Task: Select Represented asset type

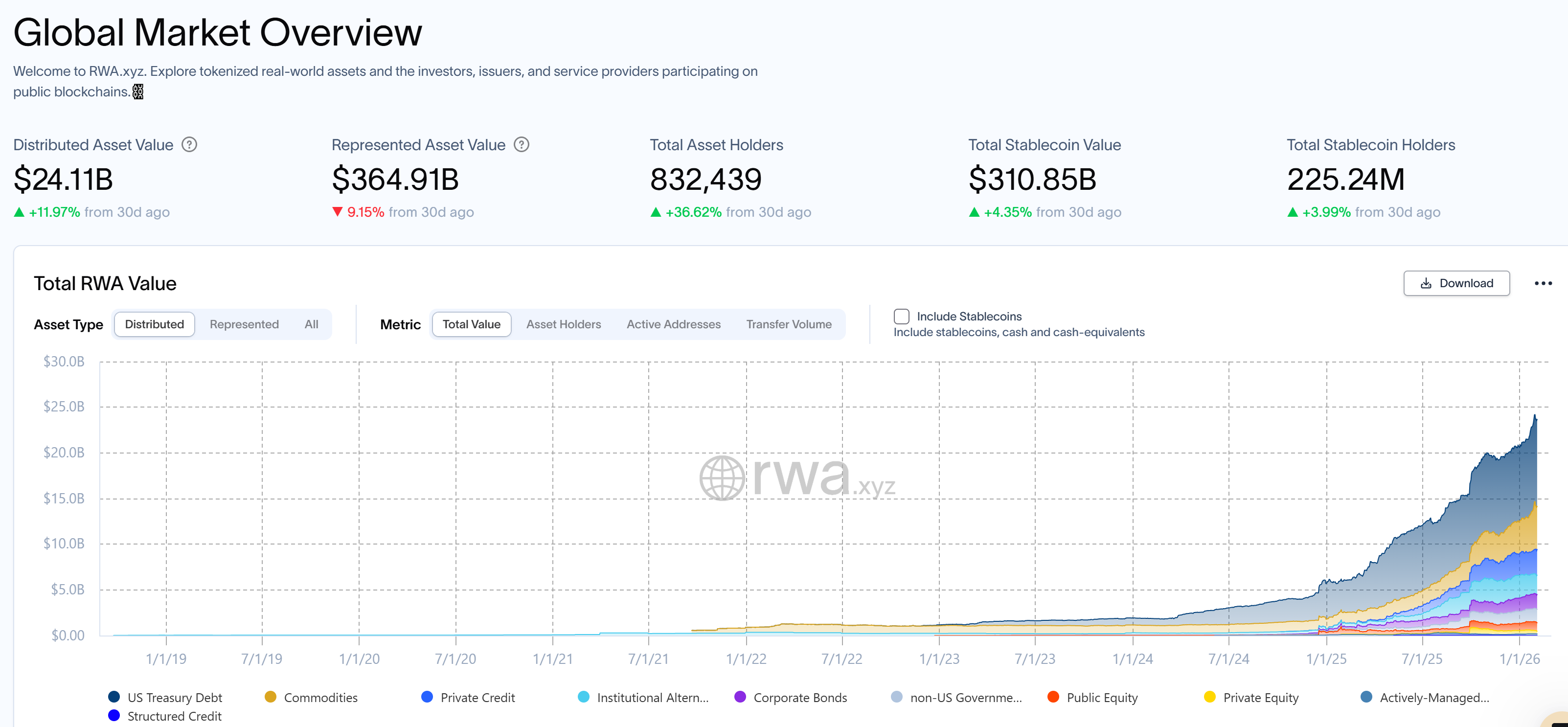Action: pos(244,324)
